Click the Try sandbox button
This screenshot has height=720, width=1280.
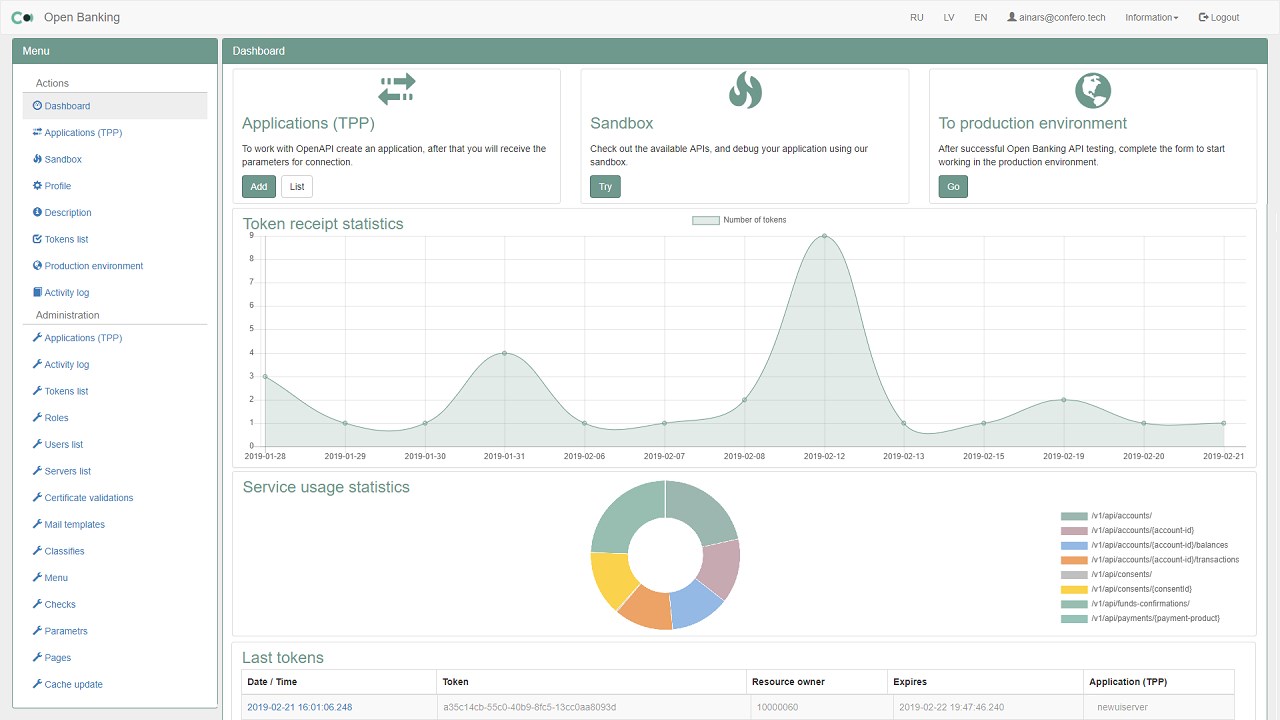point(605,186)
